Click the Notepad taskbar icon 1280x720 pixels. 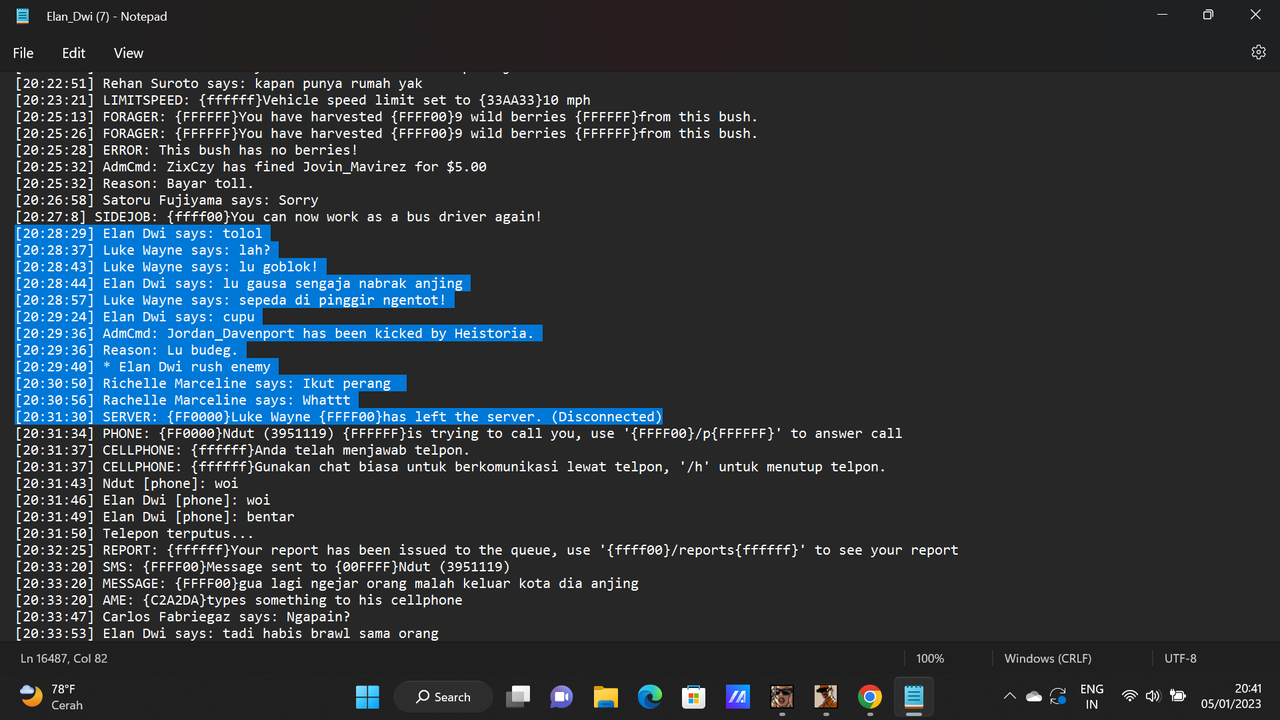click(914, 696)
